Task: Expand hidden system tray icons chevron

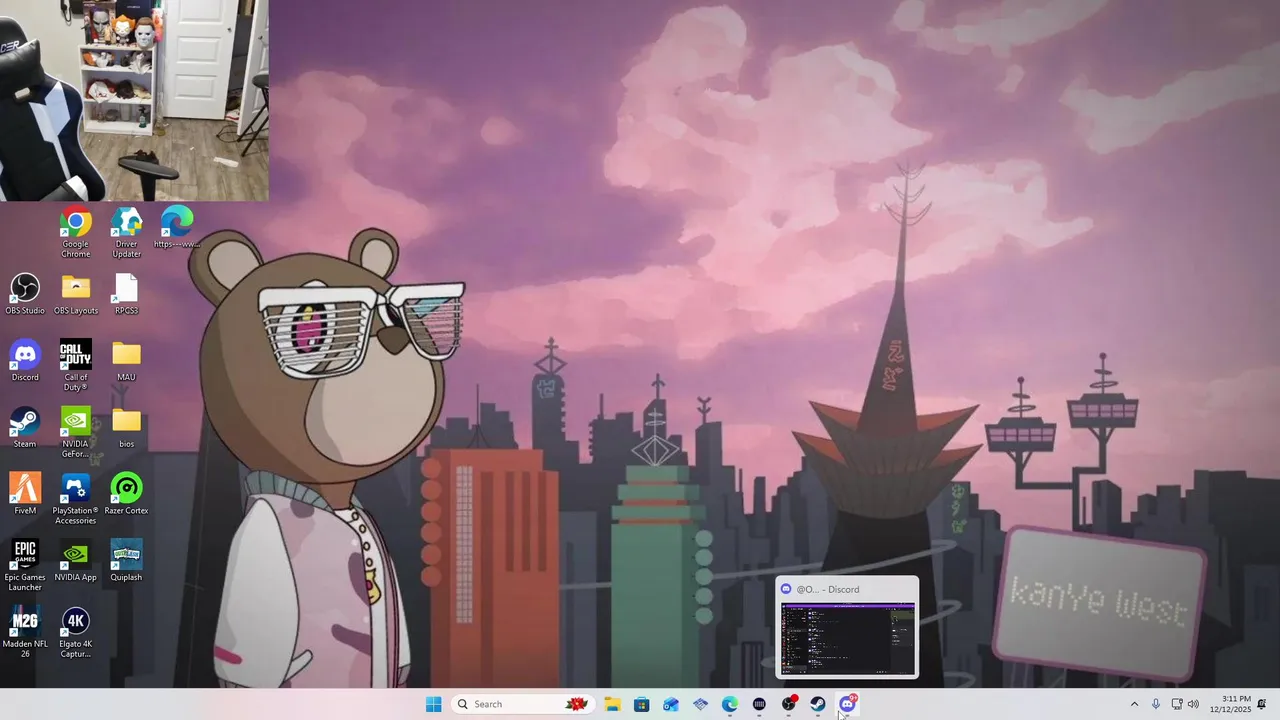Action: point(1134,704)
